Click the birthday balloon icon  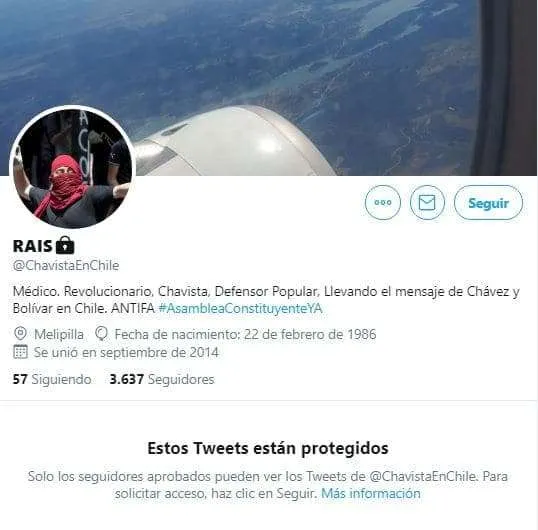tap(101, 333)
